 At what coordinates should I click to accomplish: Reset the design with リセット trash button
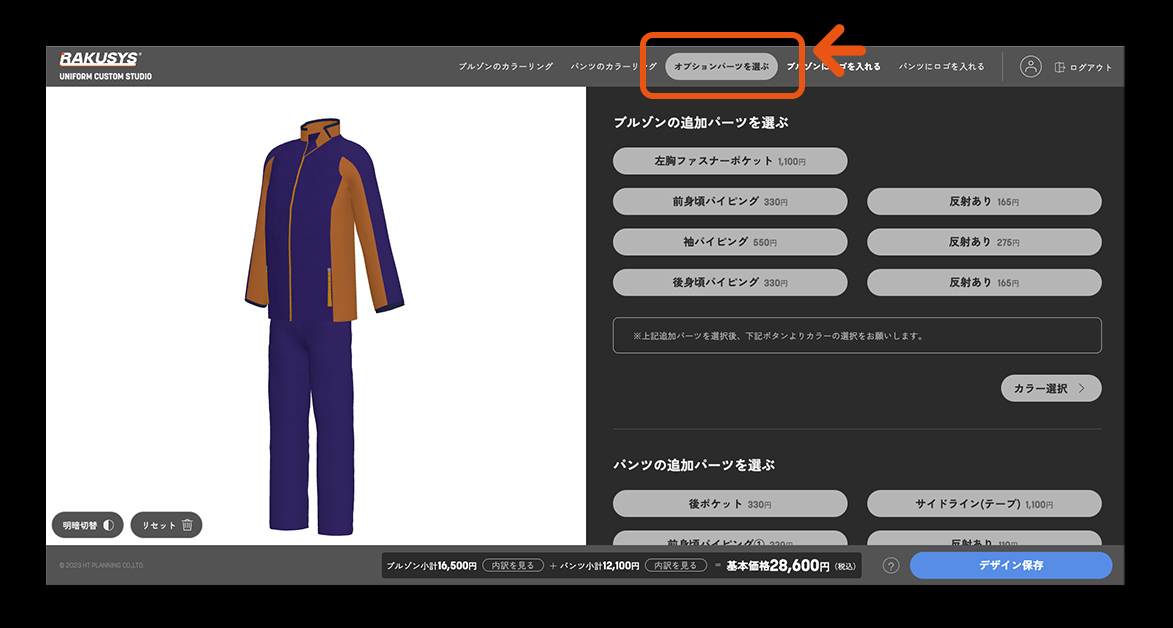pos(166,525)
